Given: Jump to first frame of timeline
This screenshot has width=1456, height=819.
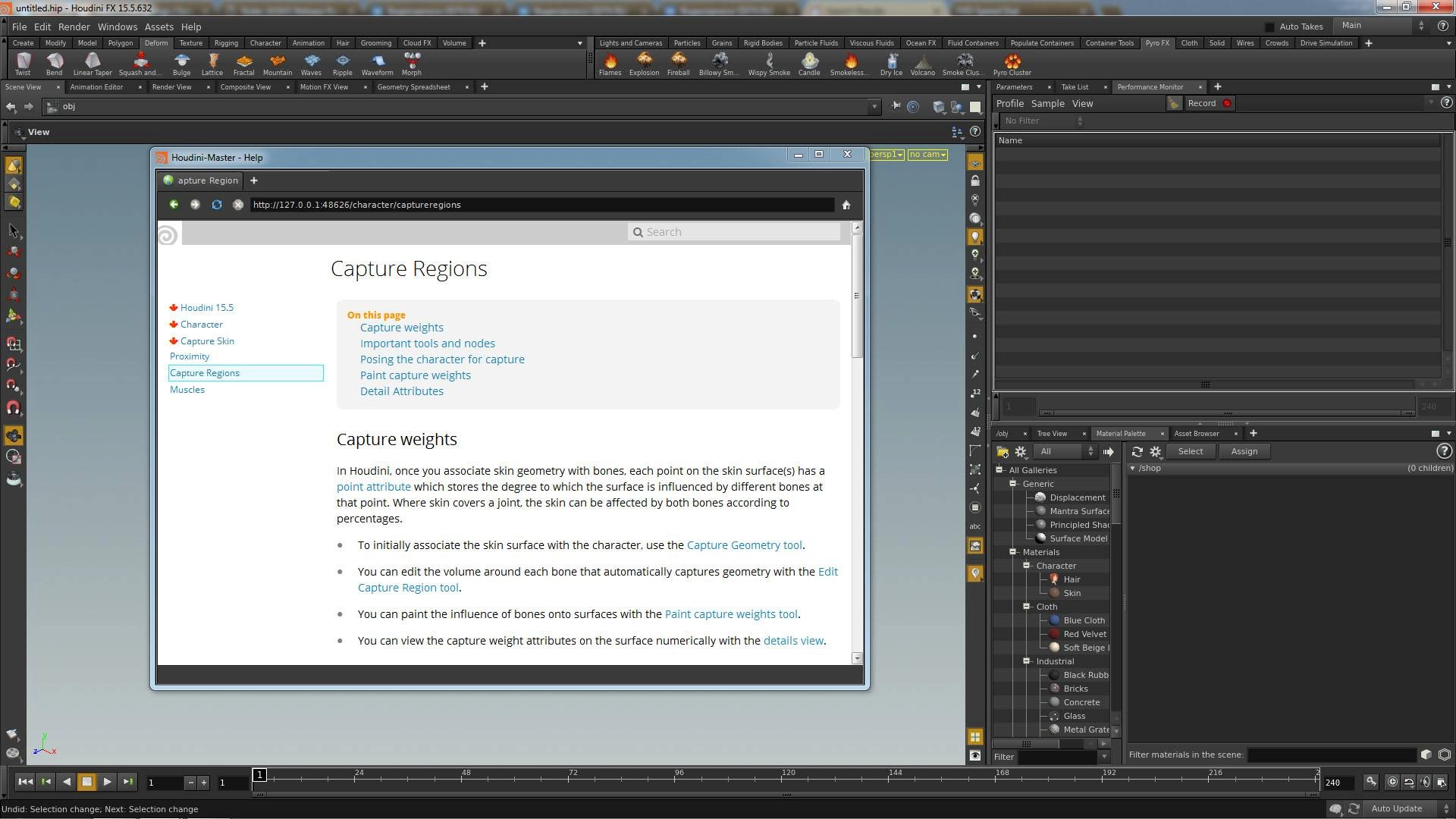Looking at the screenshot, I should pos(25,782).
